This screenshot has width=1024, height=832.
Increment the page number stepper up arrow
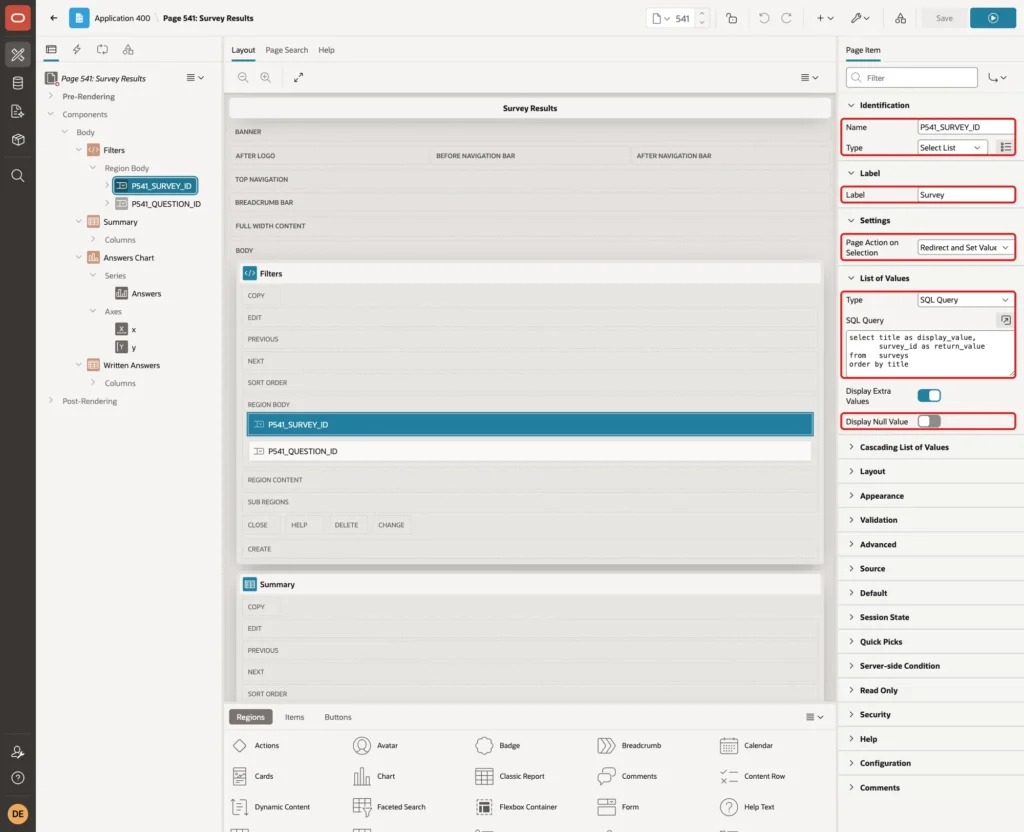pos(702,14)
